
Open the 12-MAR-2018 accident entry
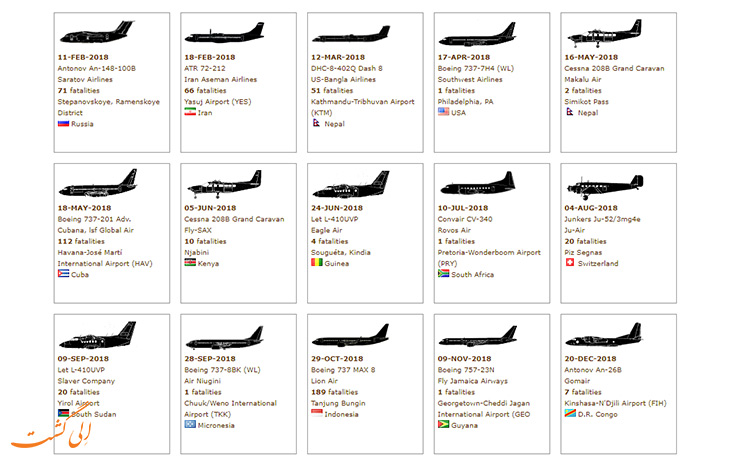coord(338,57)
